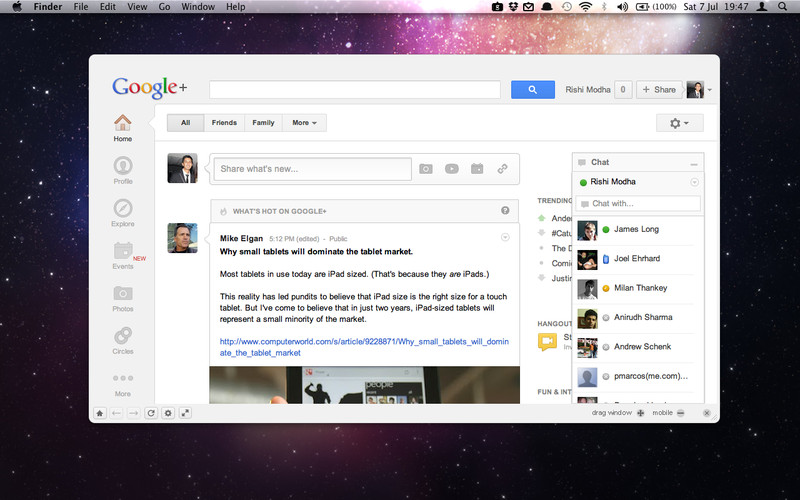Open the computerworld.com article link
Screen dimensions: 800x500
pyautogui.click(x=364, y=347)
